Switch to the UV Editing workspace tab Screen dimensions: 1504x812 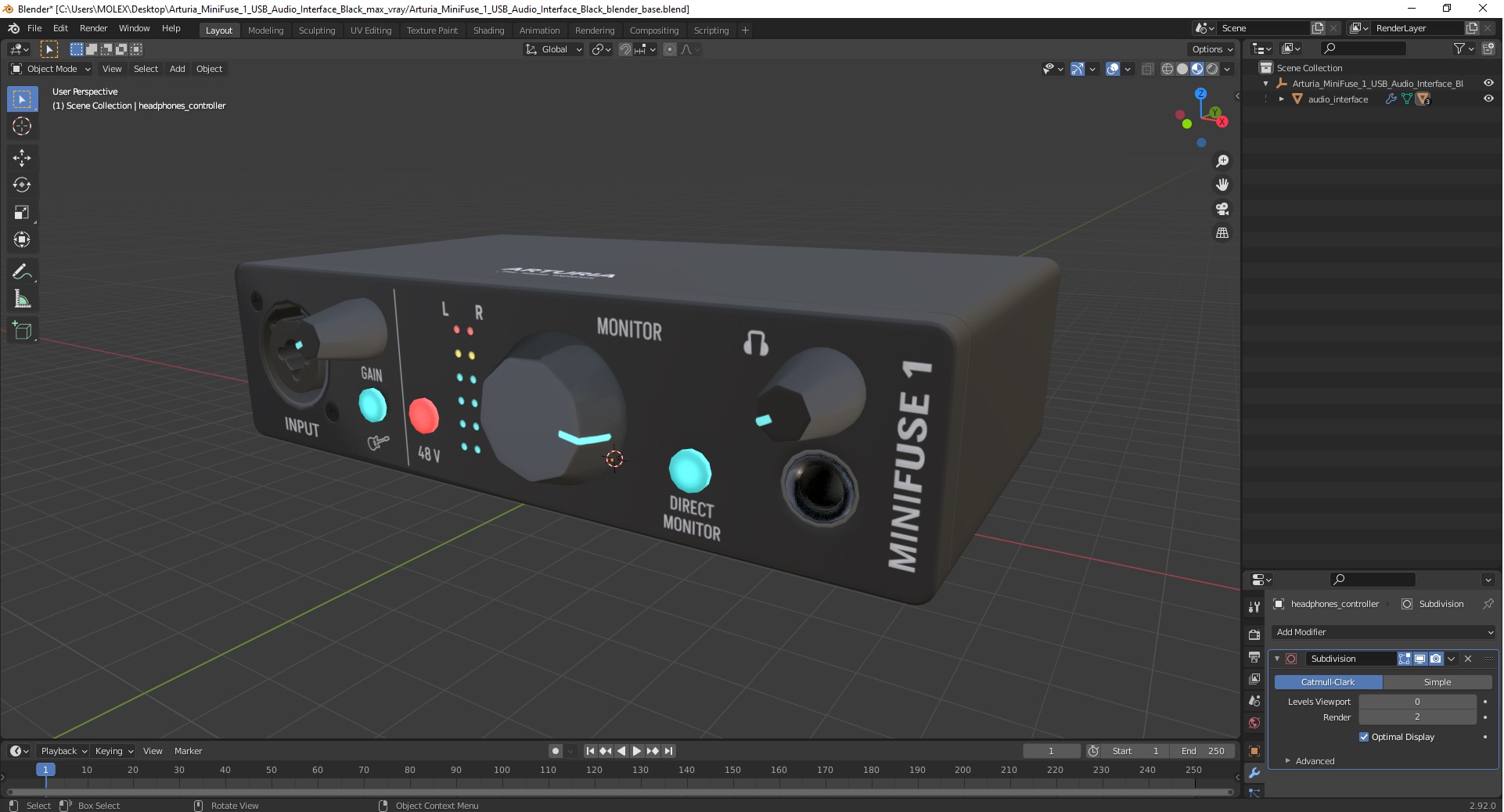tap(371, 31)
